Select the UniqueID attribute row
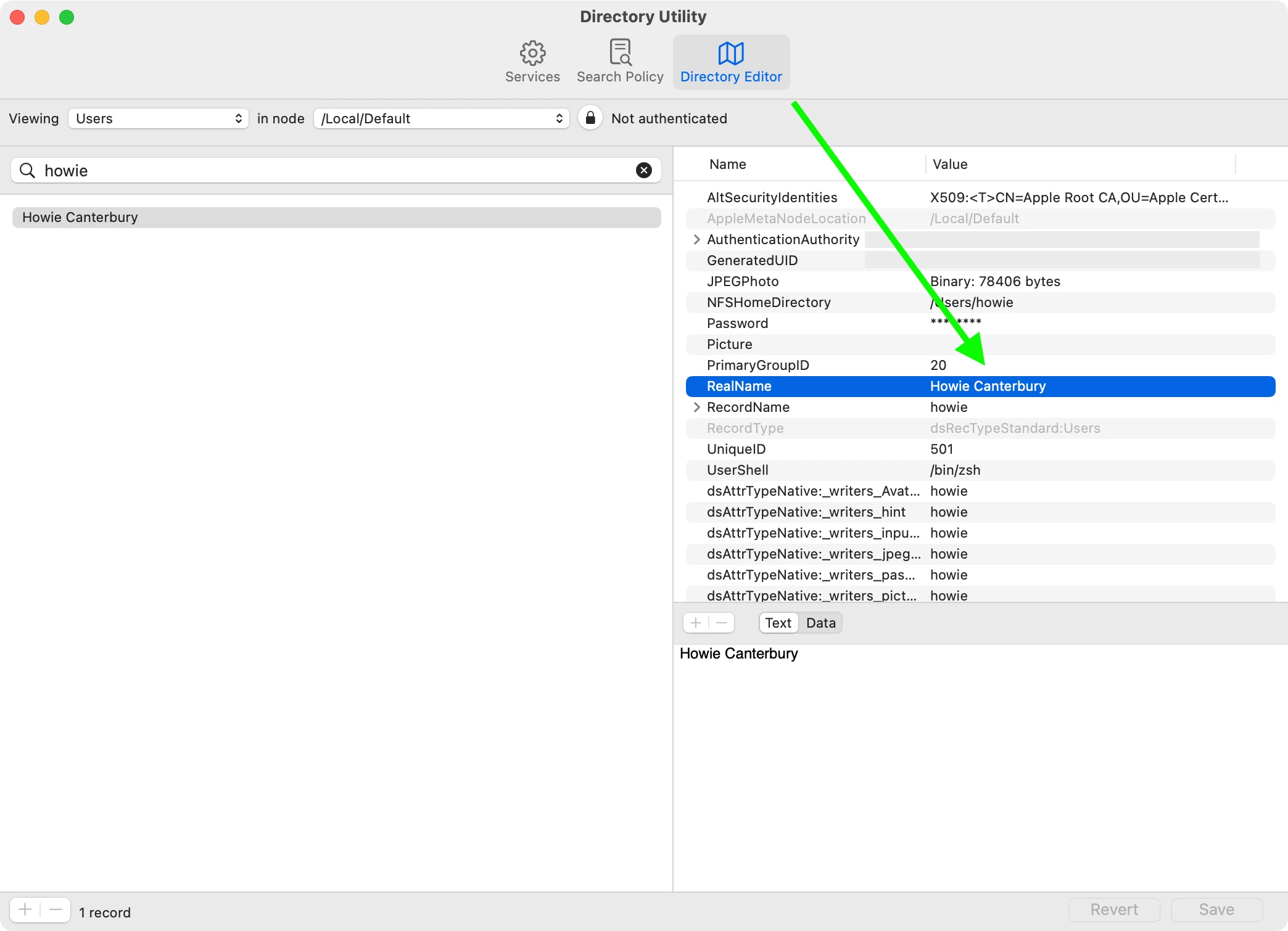1288x931 pixels. pyautogui.click(x=981, y=449)
